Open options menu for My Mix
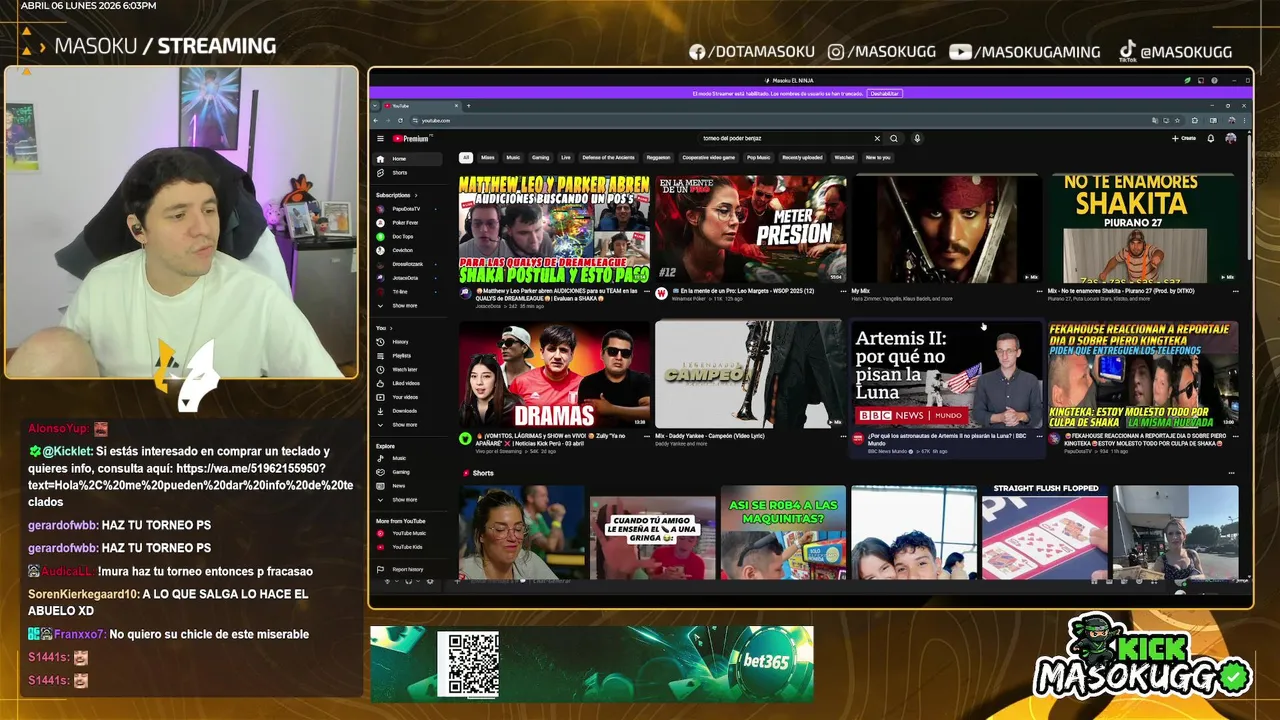Viewport: 1280px width, 720px height. (x=1039, y=291)
